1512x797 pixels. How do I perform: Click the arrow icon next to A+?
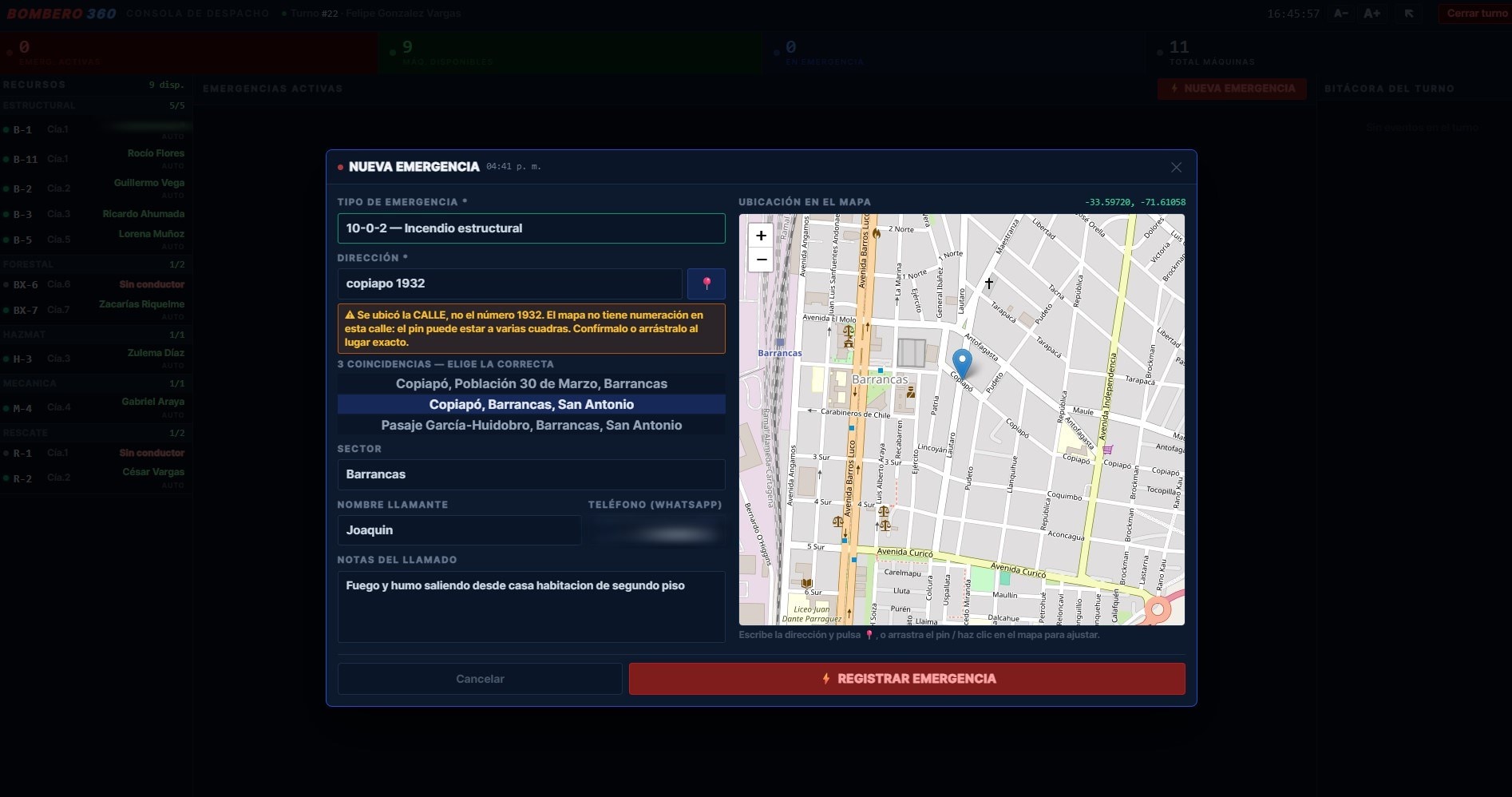coord(1409,14)
